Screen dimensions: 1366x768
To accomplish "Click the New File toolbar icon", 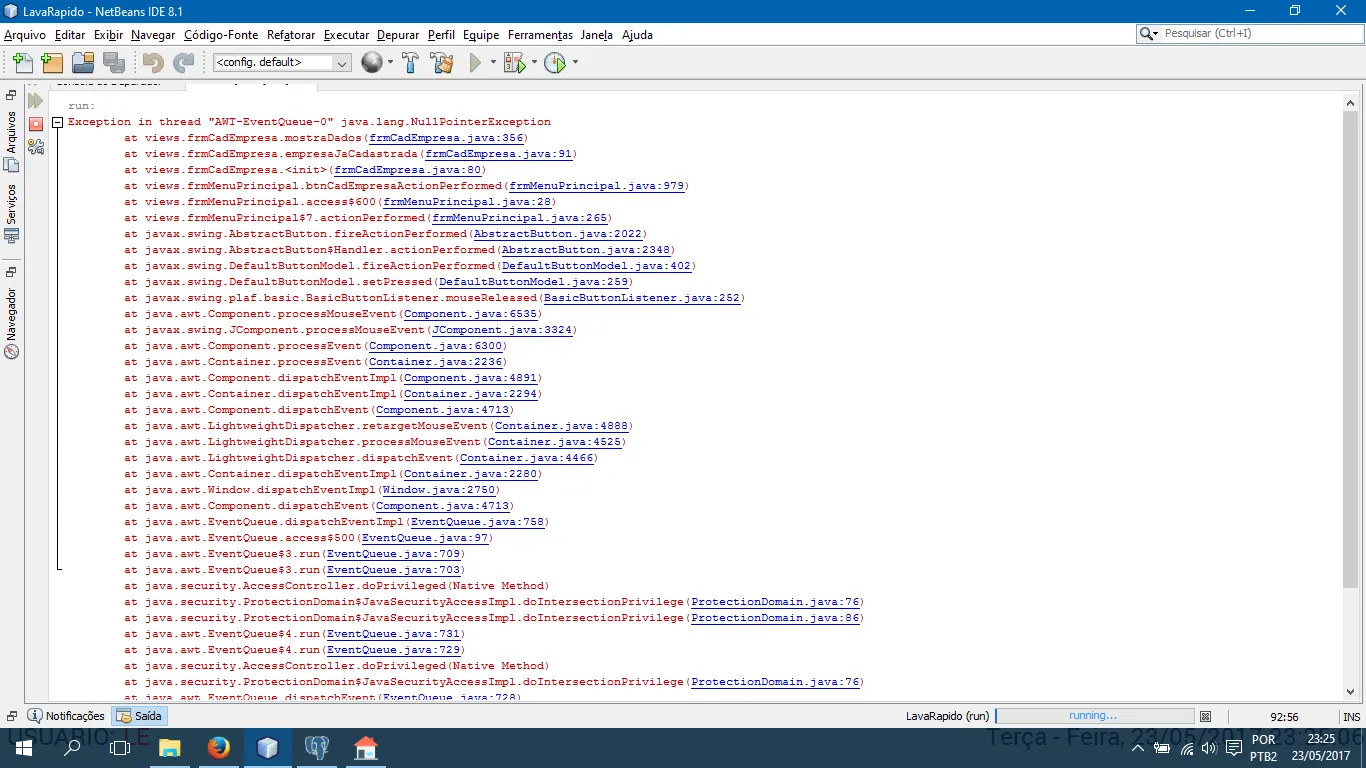I will (x=21, y=63).
